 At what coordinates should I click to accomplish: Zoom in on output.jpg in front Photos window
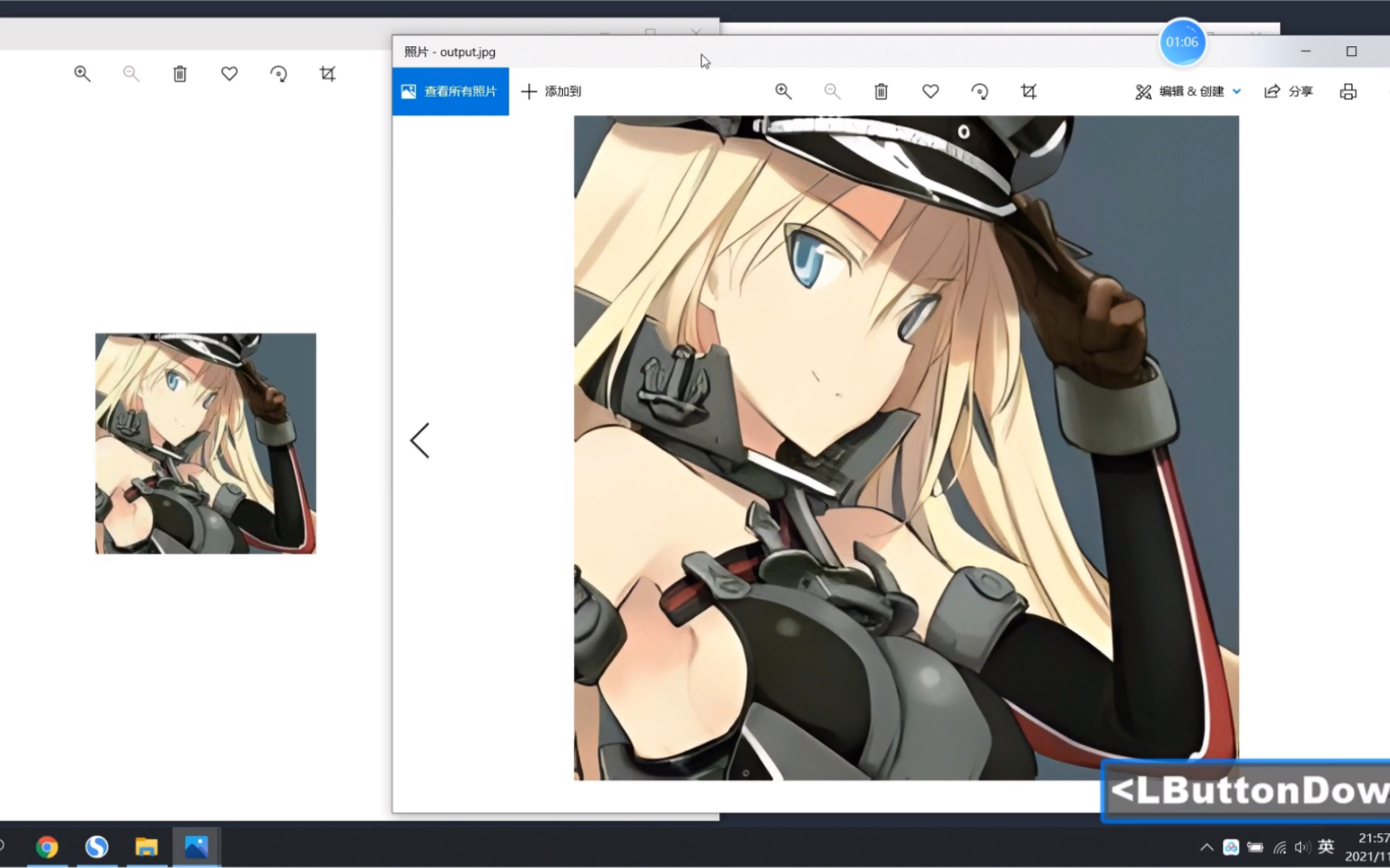coord(784,92)
